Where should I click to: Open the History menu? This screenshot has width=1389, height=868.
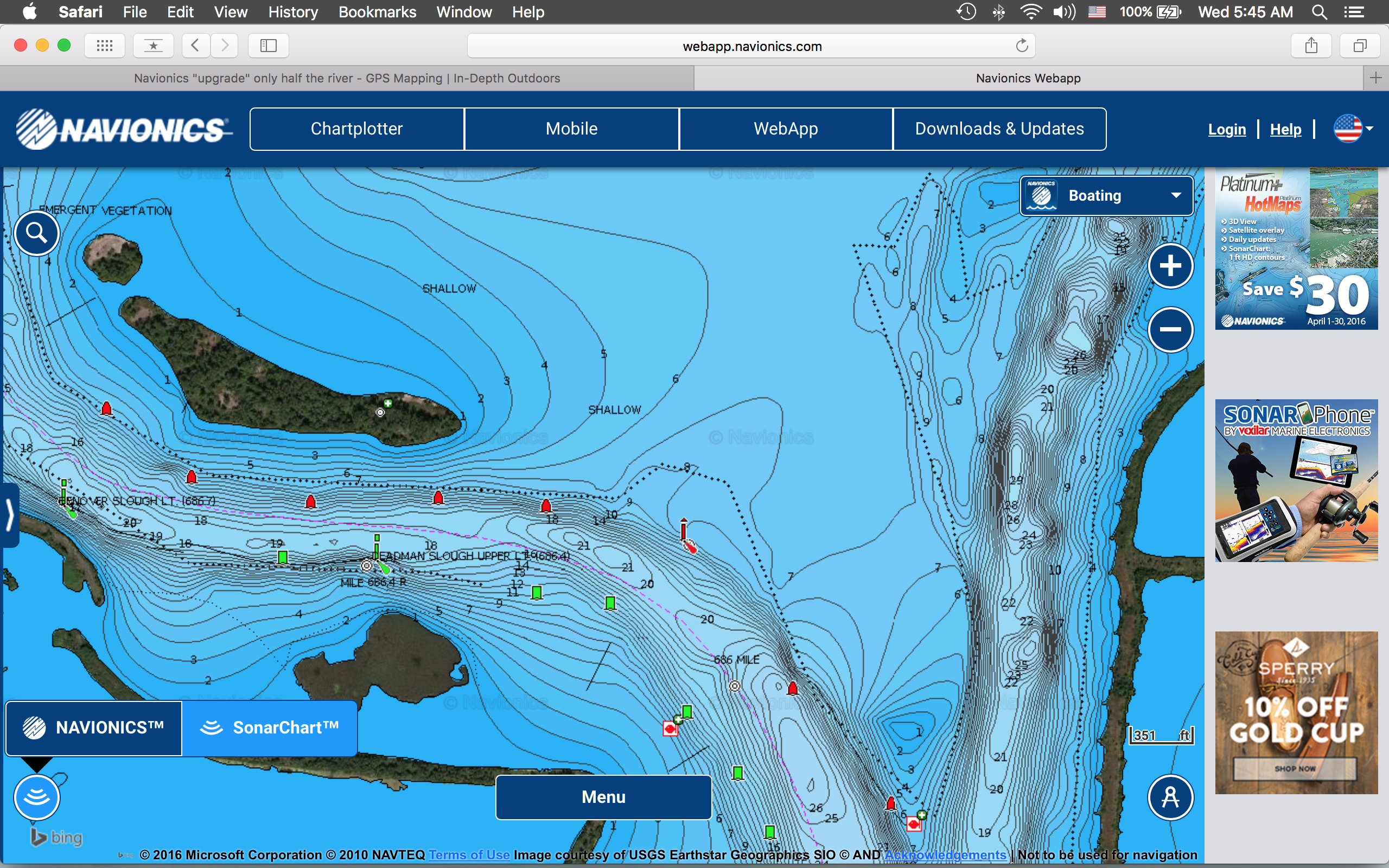coord(293,12)
